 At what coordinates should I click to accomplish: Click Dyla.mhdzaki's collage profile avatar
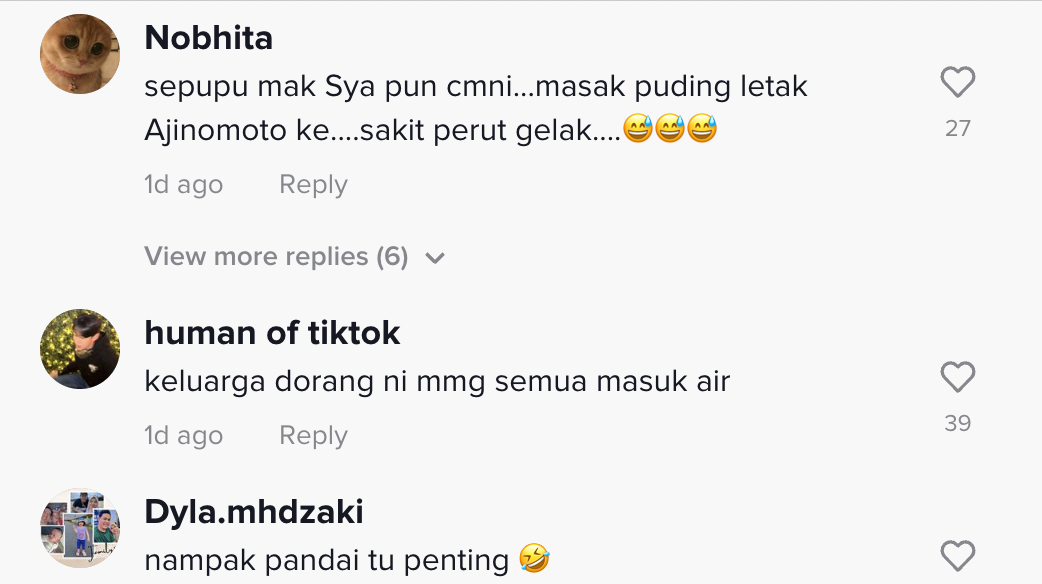click(x=80, y=527)
